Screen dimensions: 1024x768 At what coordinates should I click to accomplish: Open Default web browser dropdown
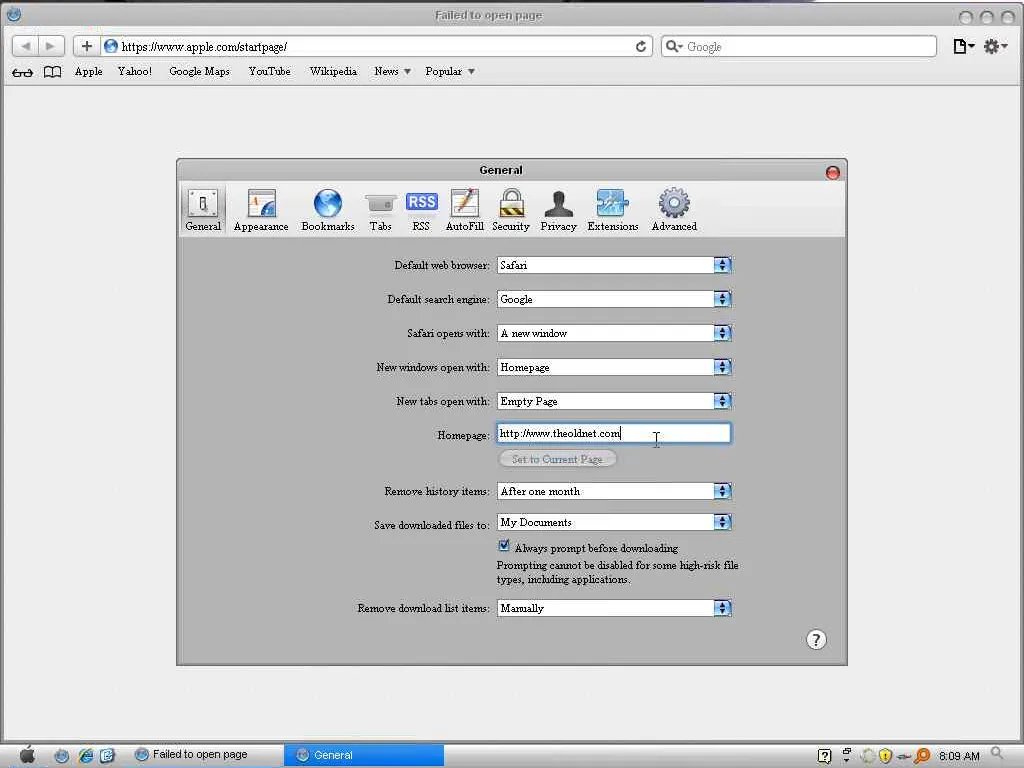pyautogui.click(x=614, y=265)
